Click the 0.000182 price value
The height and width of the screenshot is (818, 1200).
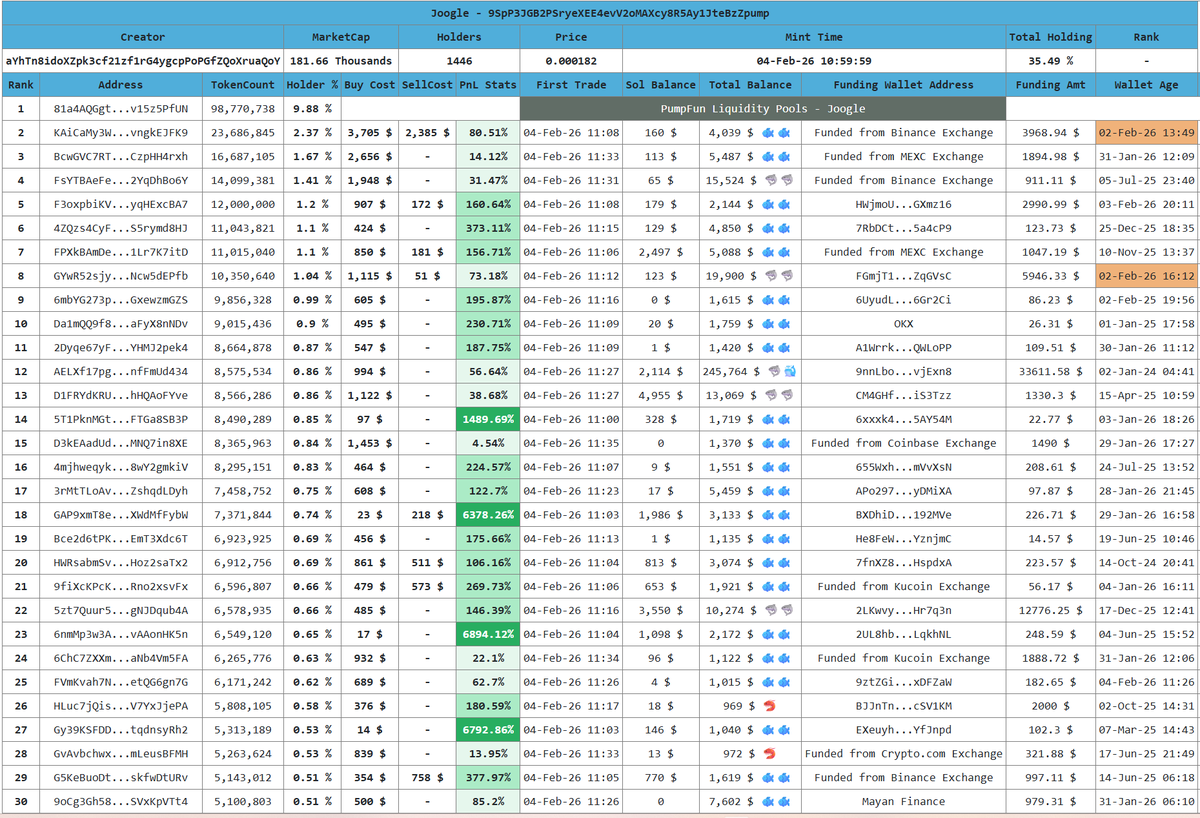pyautogui.click(x=571, y=61)
